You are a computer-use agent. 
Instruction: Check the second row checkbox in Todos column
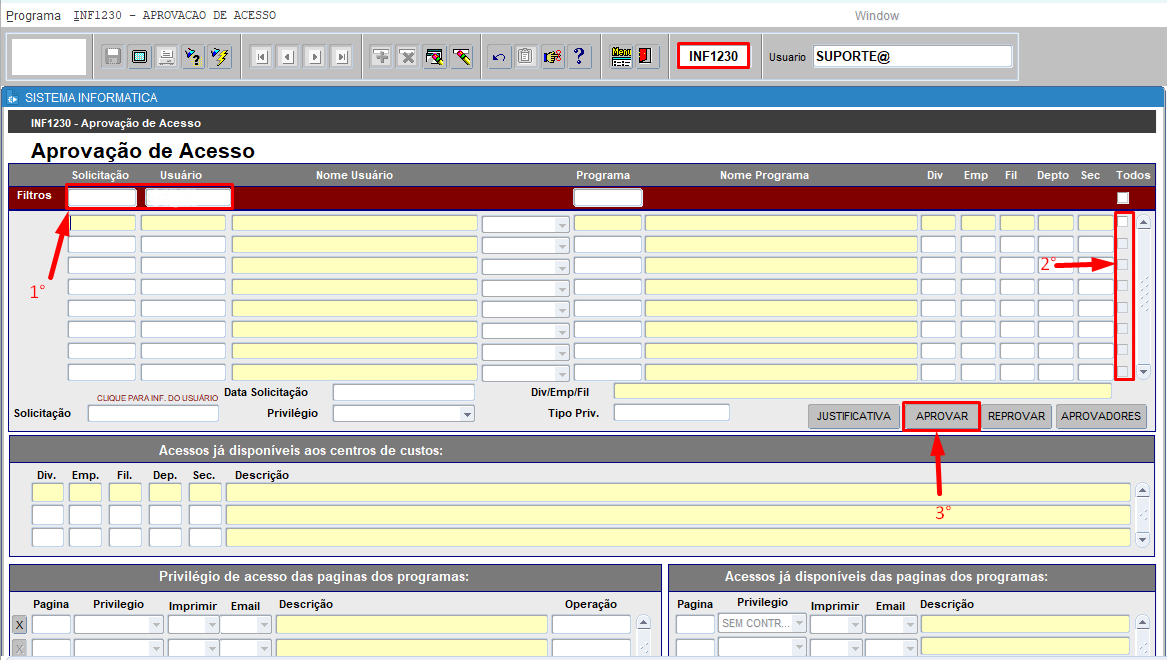(1123, 243)
